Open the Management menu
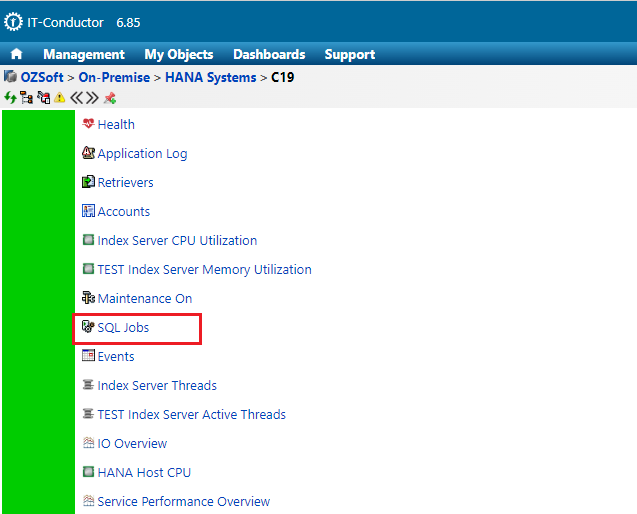This screenshot has width=637, height=514. pyautogui.click(x=84, y=55)
